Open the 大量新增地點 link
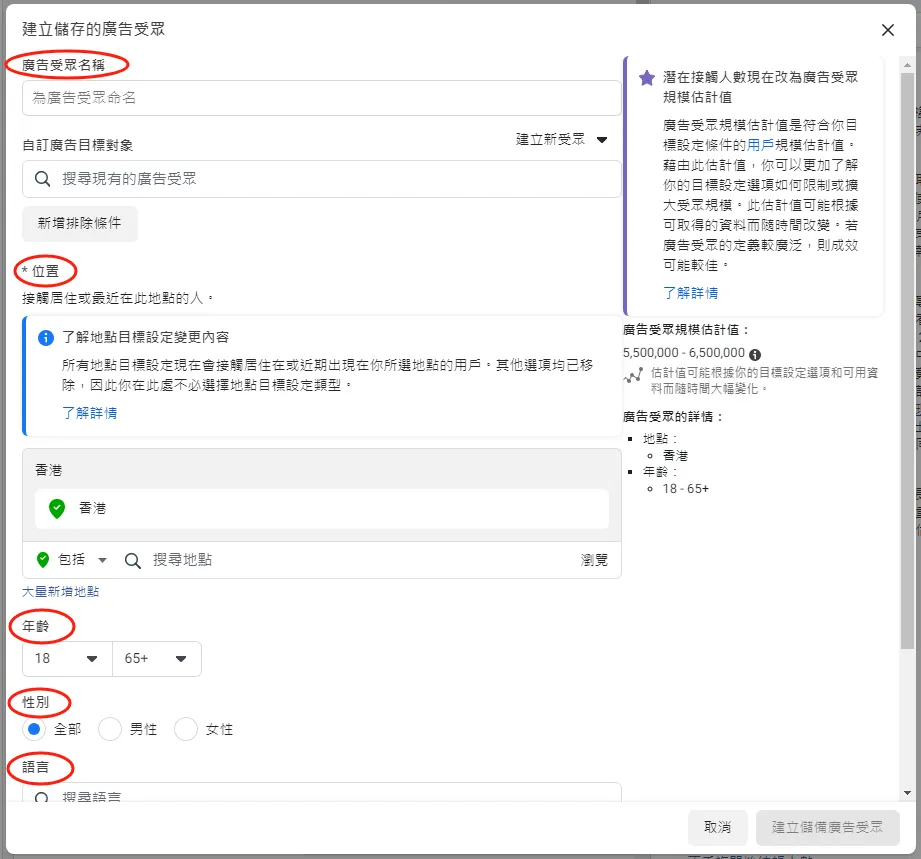 pyautogui.click(x=61, y=591)
